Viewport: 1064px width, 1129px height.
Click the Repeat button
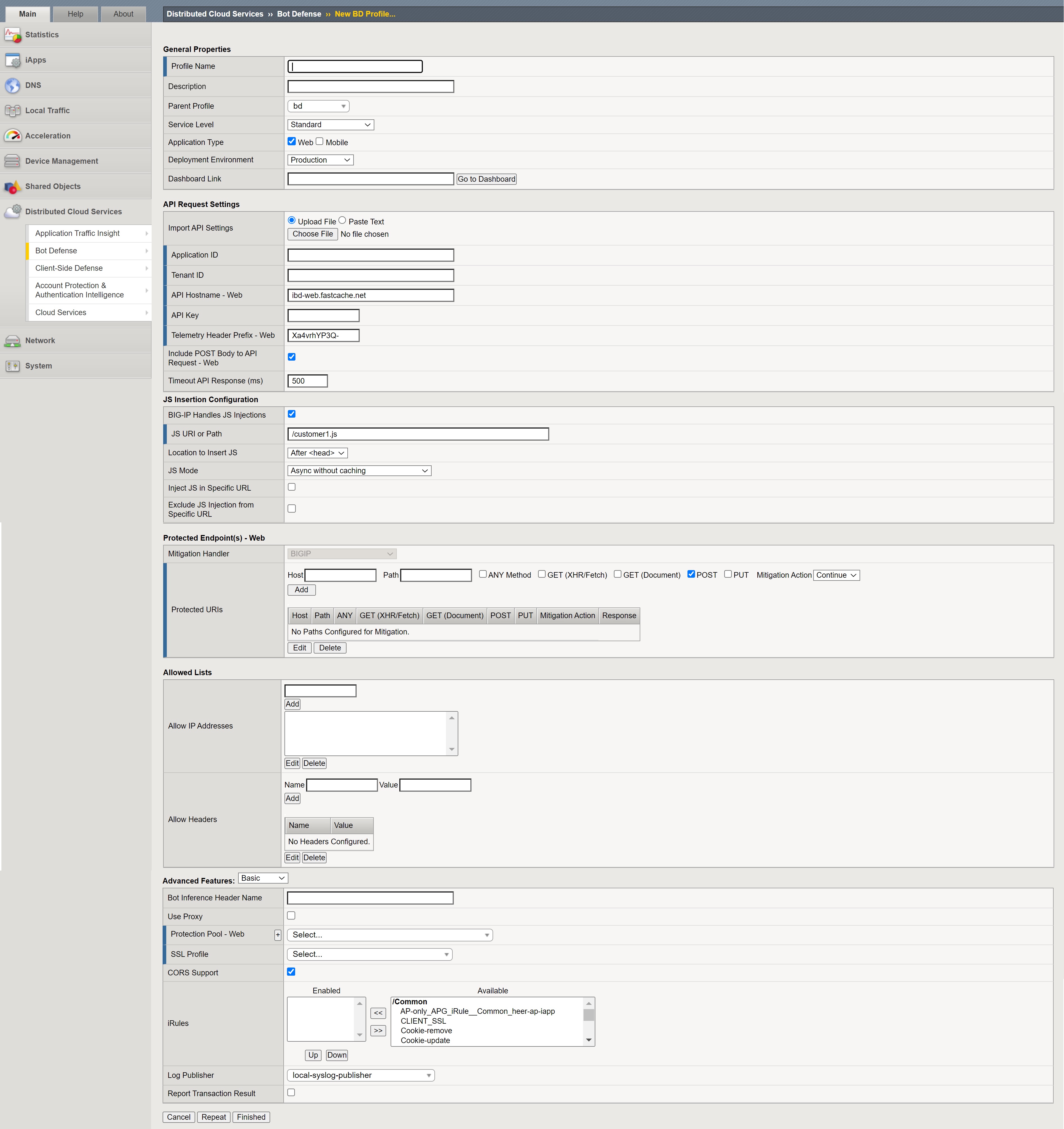point(213,1117)
